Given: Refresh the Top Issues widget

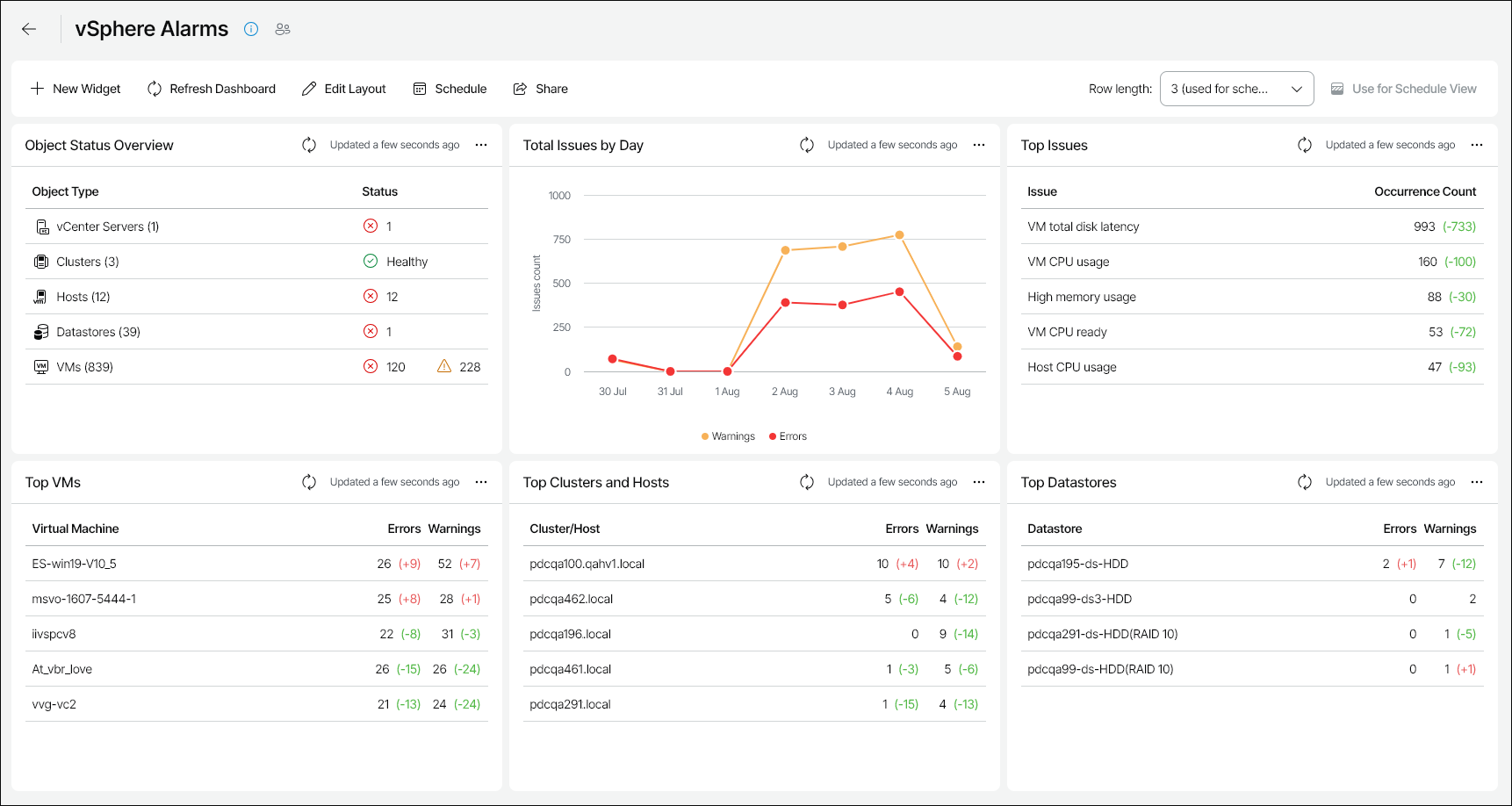Looking at the screenshot, I should click(x=1305, y=145).
